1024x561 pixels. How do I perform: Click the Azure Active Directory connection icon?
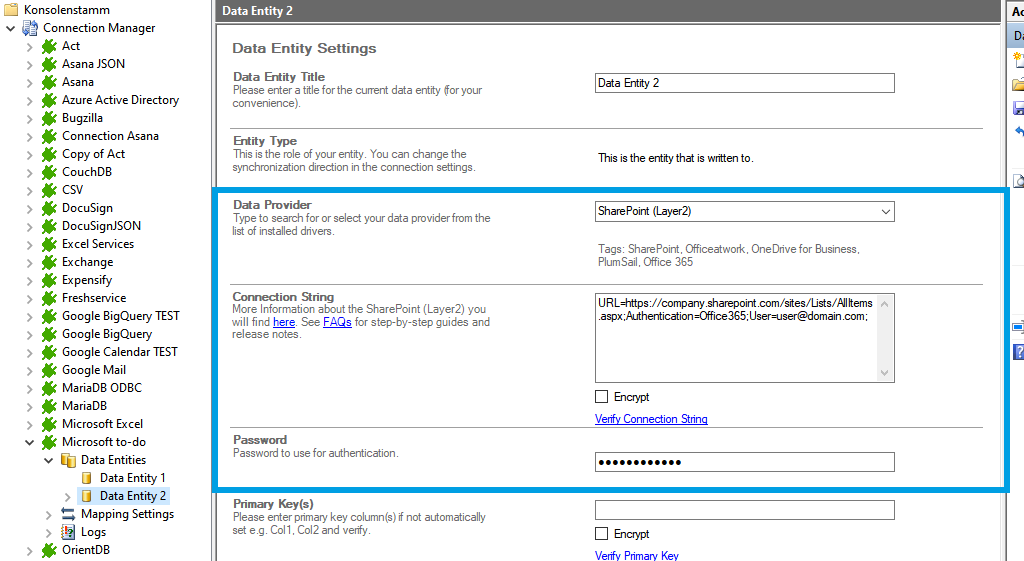(49, 100)
